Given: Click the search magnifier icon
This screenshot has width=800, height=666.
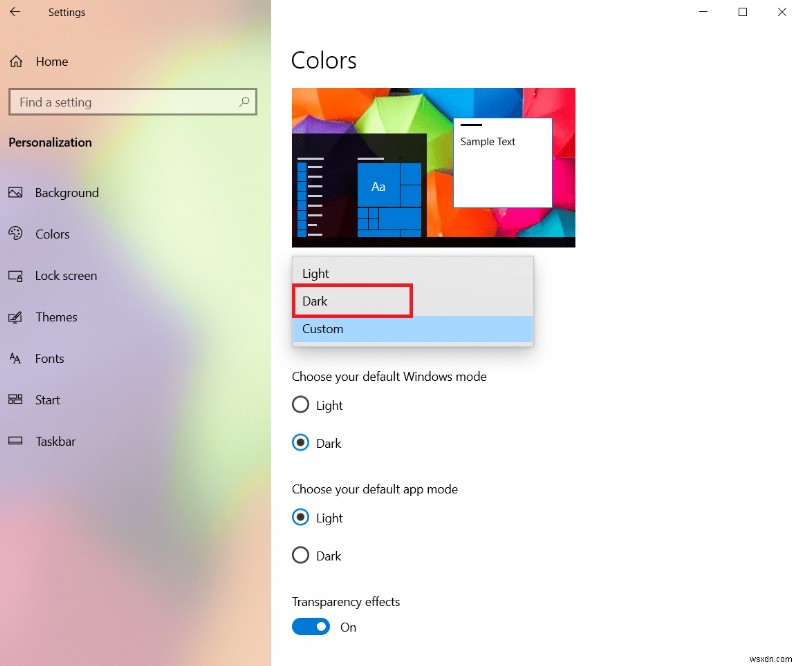Looking at the screenshot, I should (x=244, y=102).
